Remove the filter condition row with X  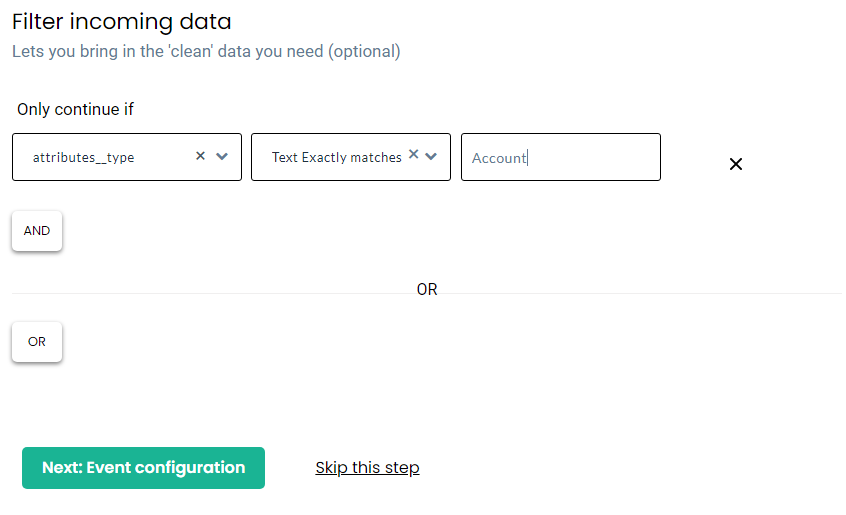point(736,164)
